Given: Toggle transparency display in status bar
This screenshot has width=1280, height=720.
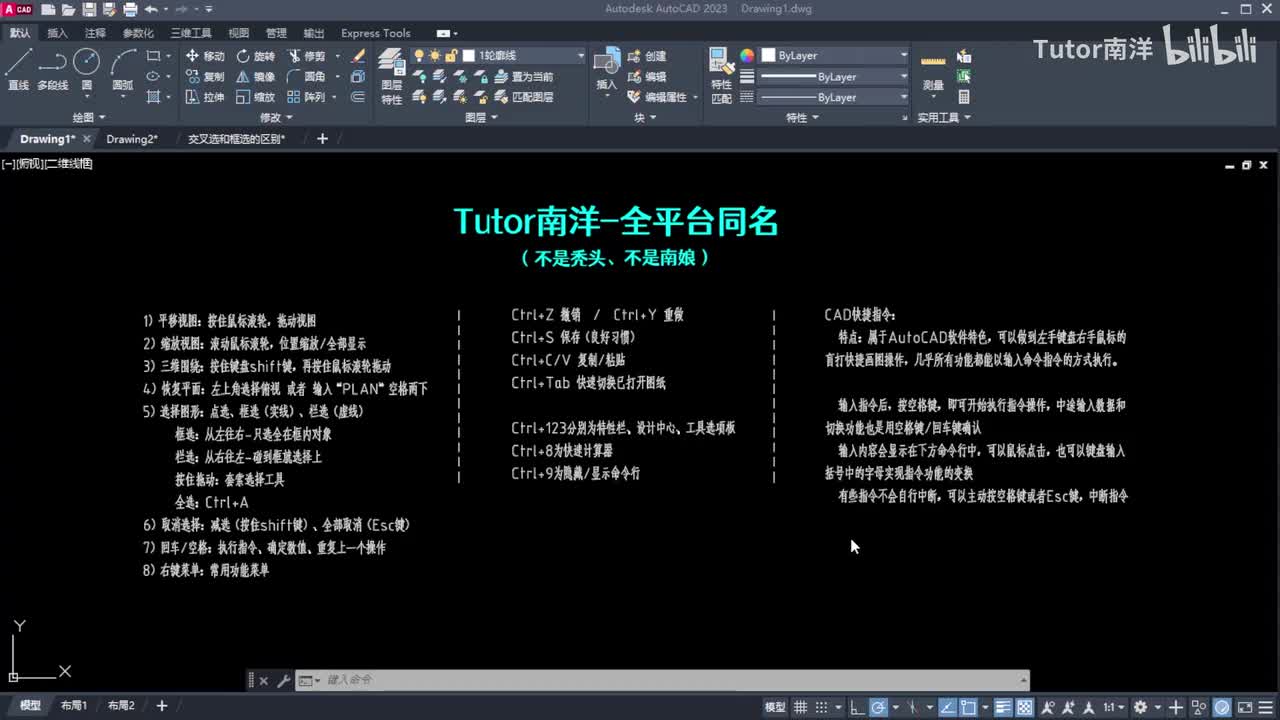Looking at the screenshot, I should pos(1025,707).
